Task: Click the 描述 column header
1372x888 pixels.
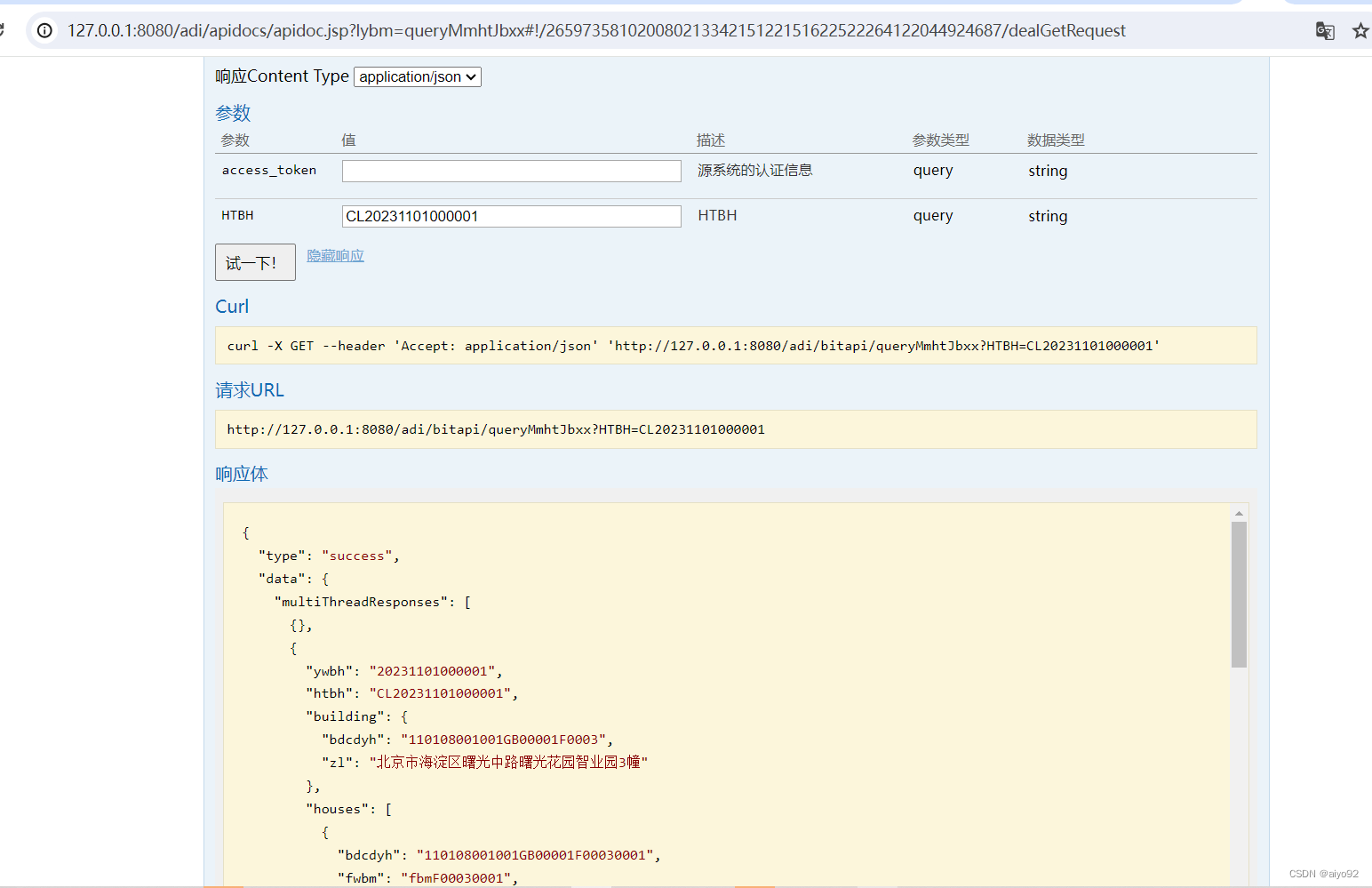Action: (711, 140)
